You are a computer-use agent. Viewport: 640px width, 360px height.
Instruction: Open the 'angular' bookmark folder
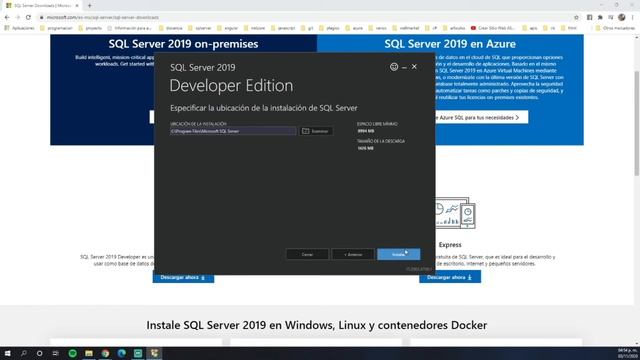click(x=227, y=28)
